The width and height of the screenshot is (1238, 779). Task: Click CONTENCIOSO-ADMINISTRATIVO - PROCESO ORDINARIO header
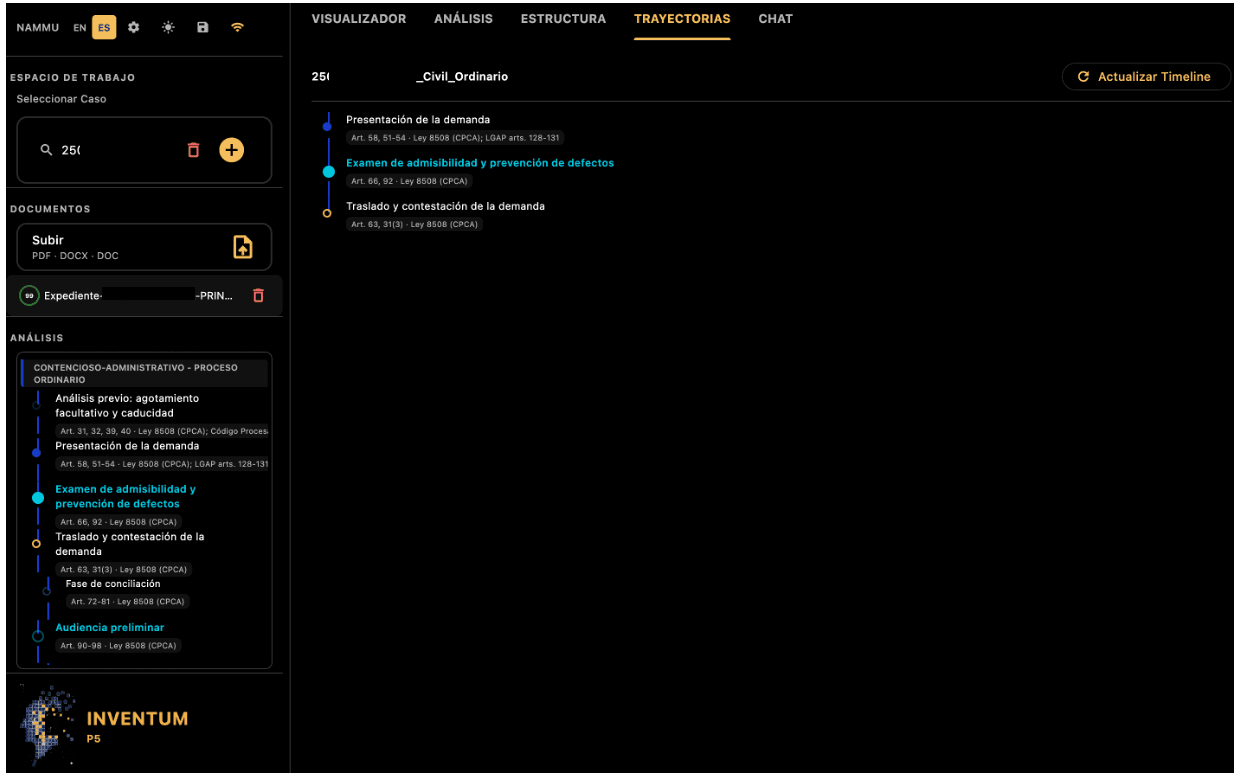(144, 374)
